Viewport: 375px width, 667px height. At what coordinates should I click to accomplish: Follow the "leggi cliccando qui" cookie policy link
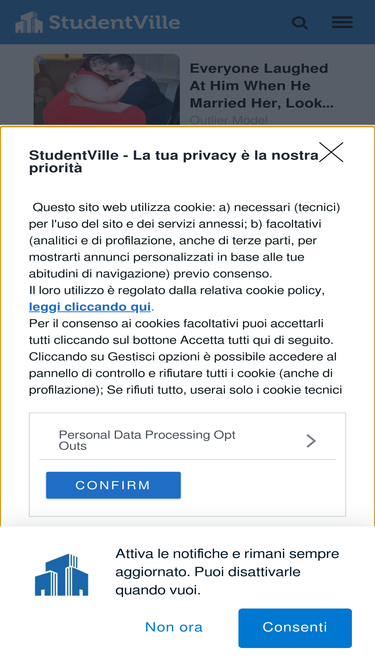90,307
